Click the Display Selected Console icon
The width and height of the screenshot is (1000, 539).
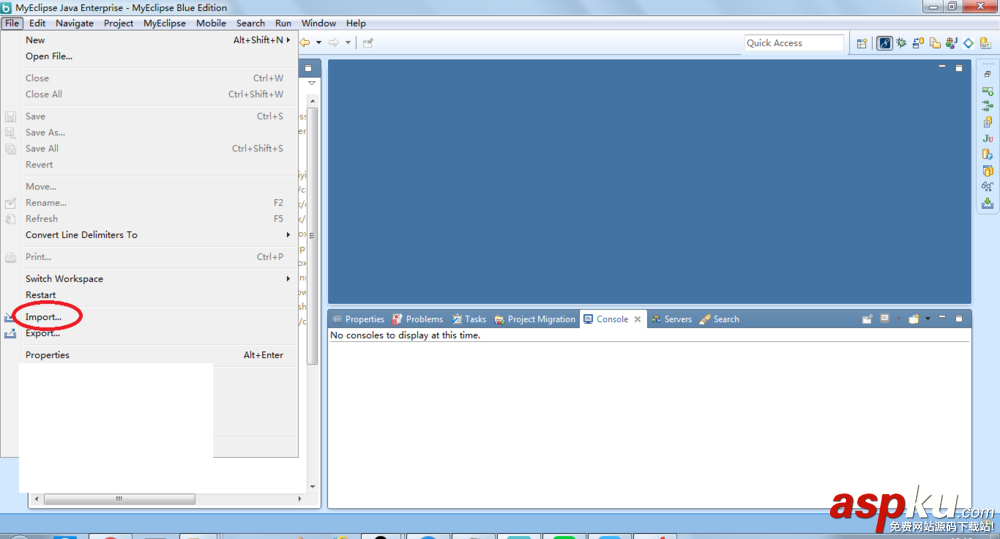885,319
